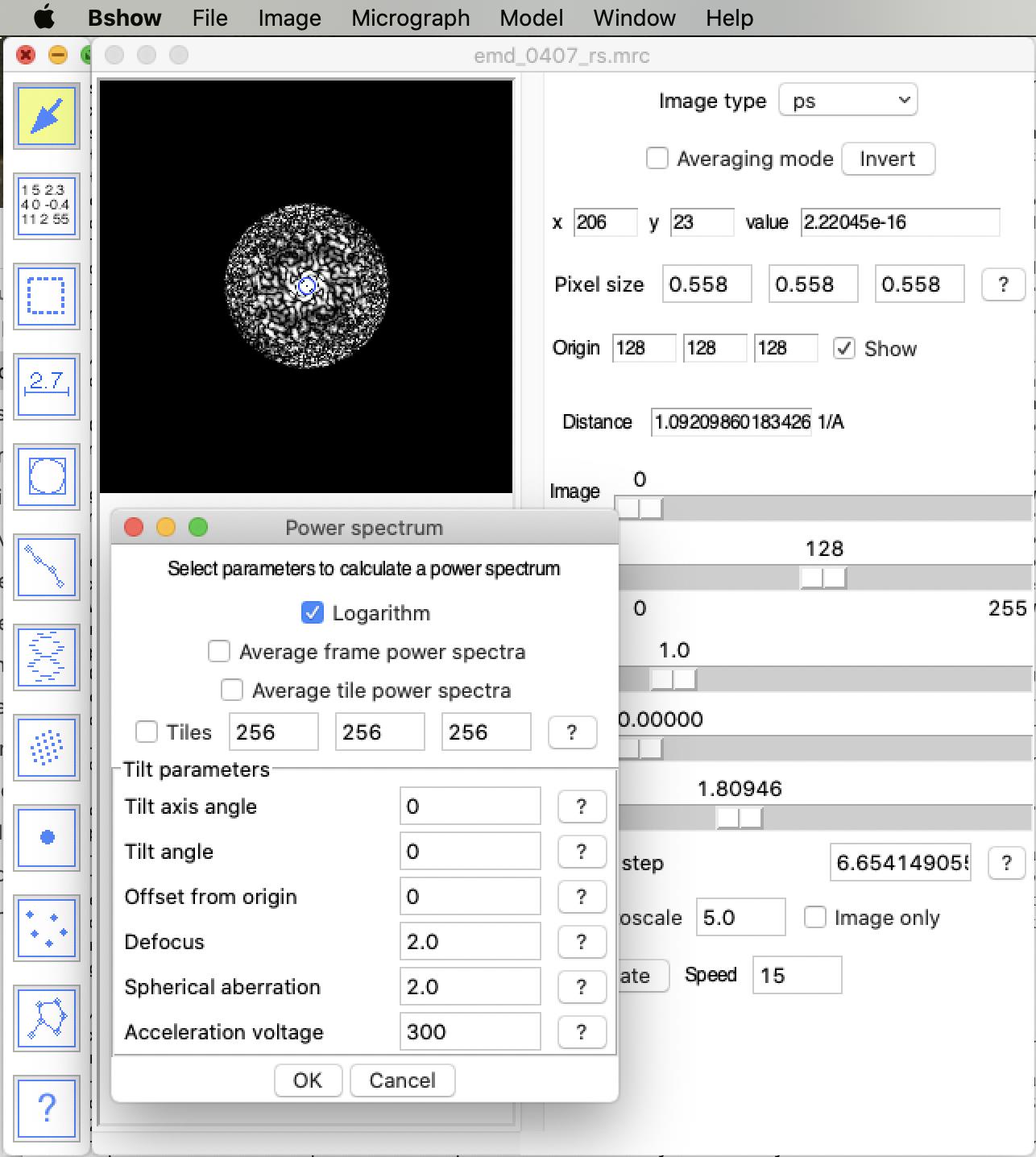Select the blue arrow pointer tool
Screen dimensions: 1036x1157
(48, 117)
